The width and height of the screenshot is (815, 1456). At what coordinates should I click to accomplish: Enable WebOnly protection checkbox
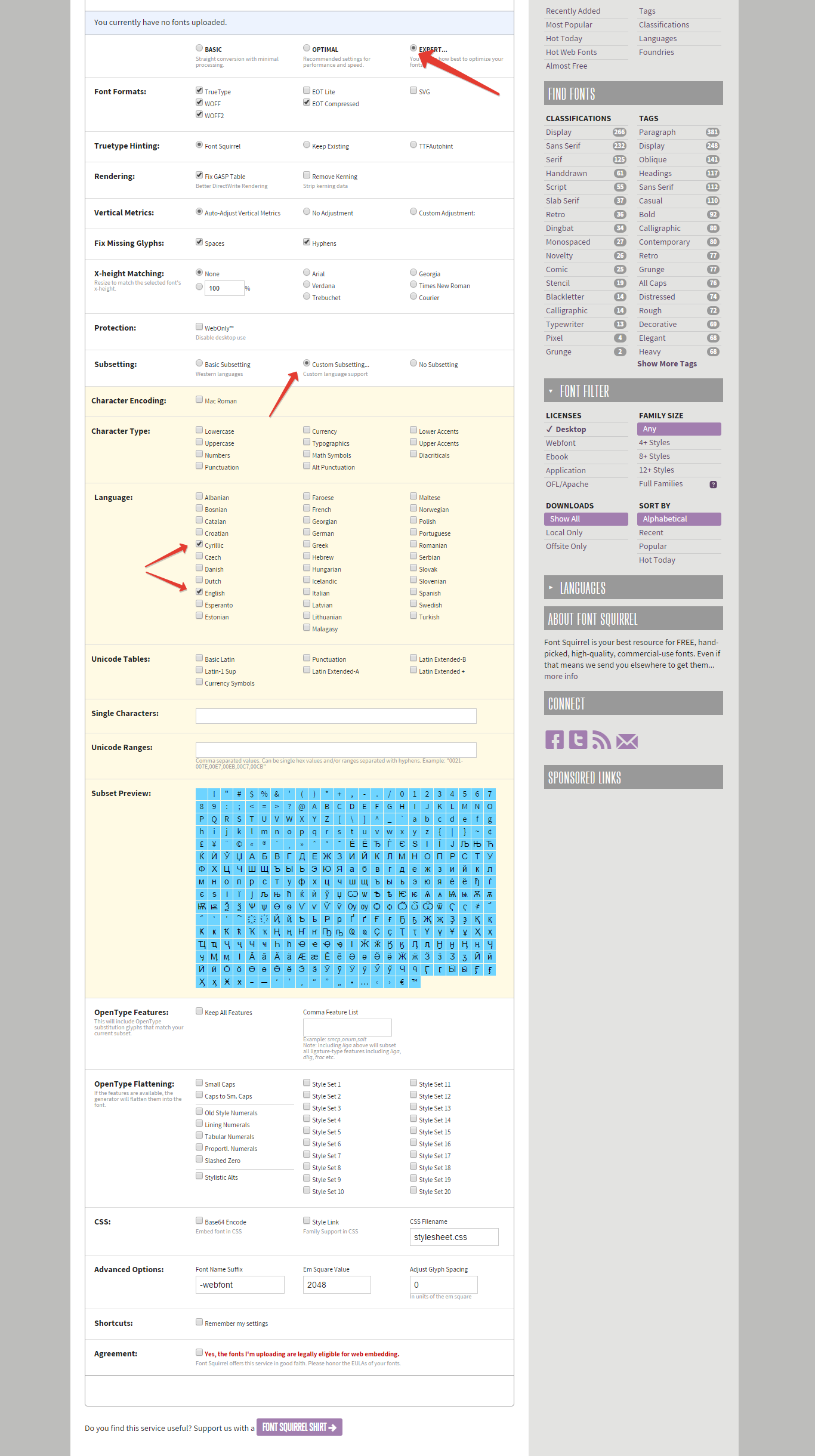199,326
